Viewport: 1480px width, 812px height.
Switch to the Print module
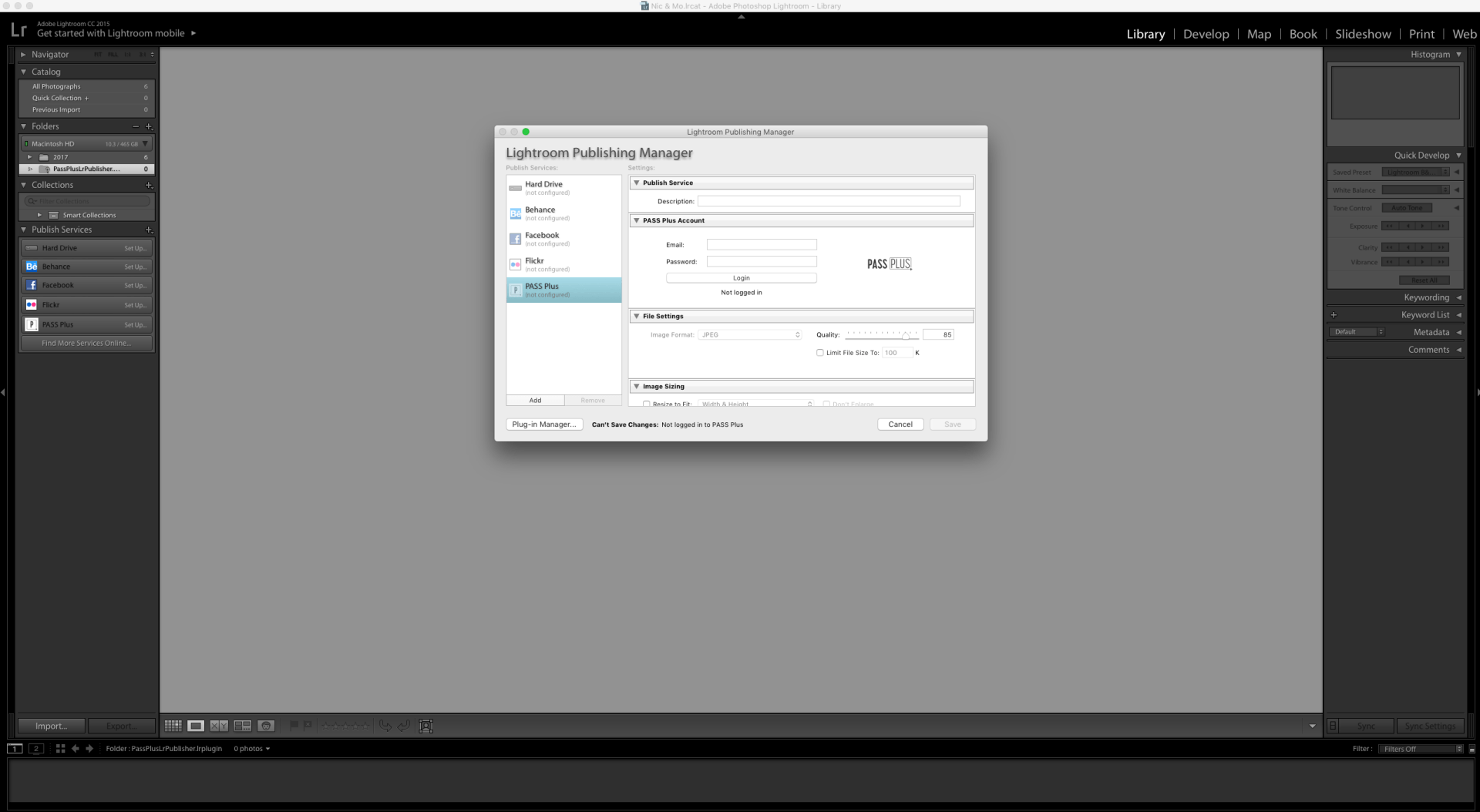(1421, 34)
